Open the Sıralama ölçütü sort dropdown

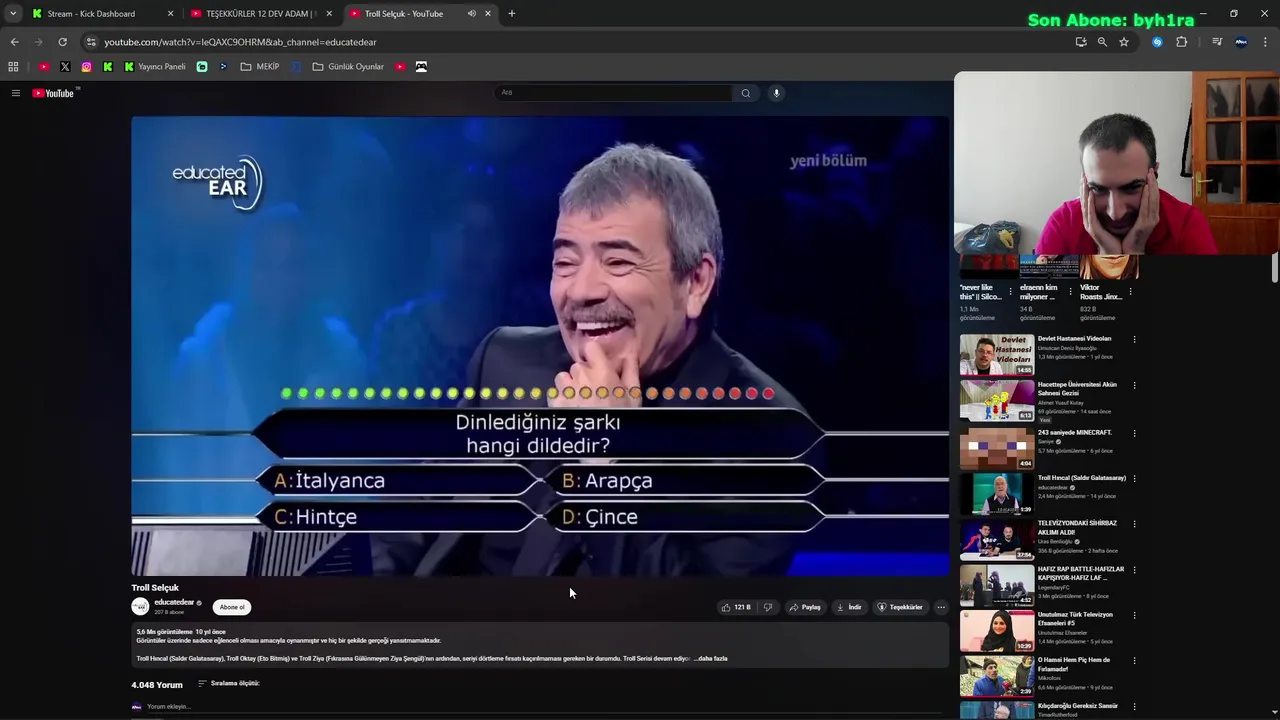tap(229, 684)
